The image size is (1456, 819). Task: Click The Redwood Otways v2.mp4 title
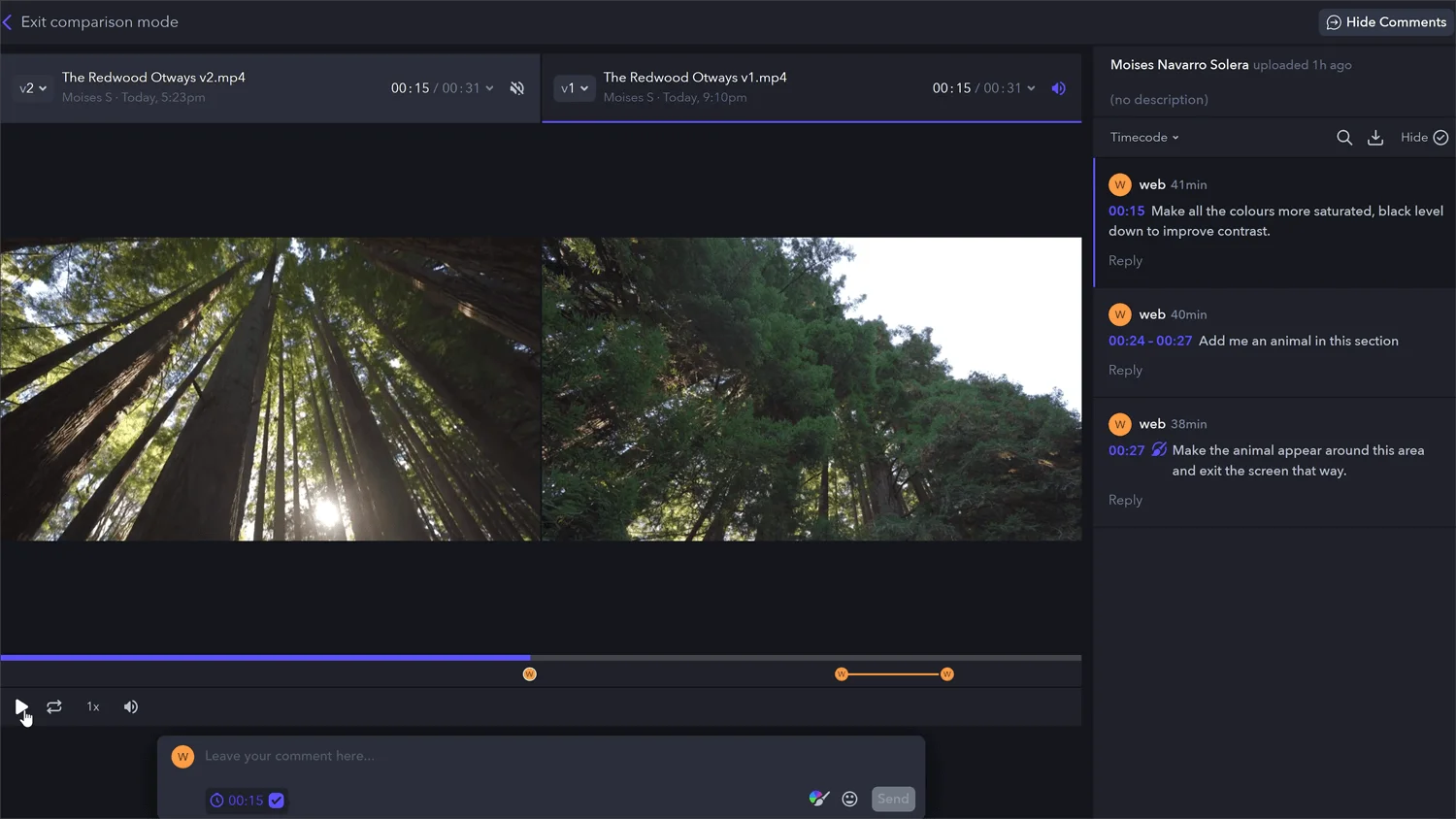[x=153, y=78]
